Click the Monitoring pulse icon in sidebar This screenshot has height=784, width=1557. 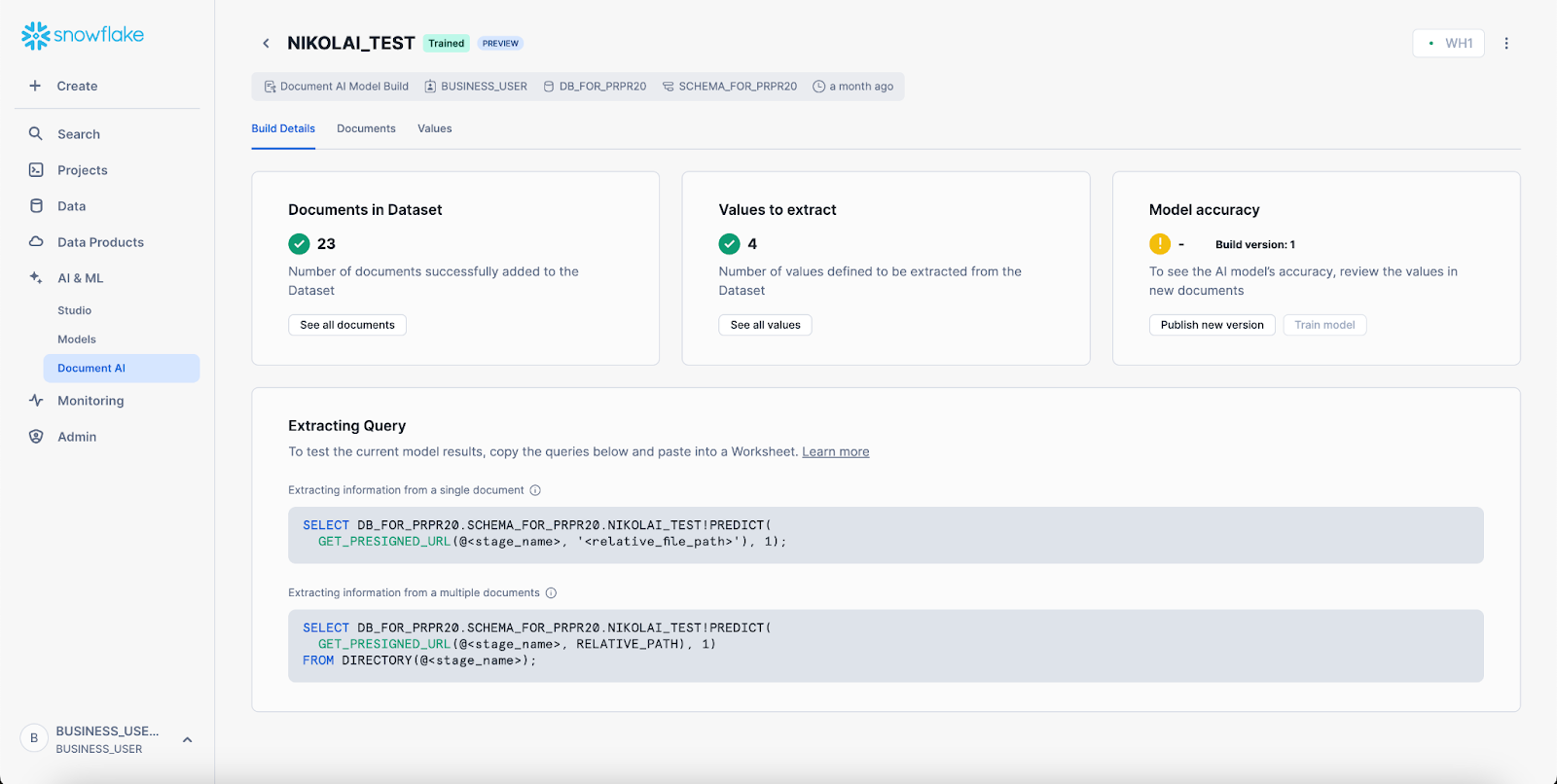(36, 401)
